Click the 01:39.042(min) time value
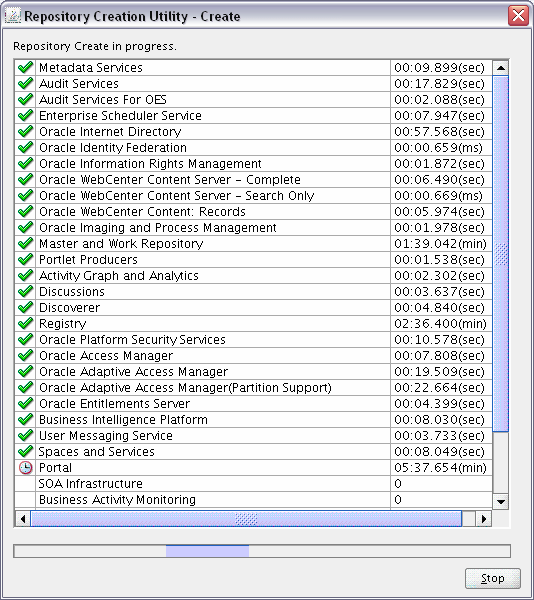Image resolution: width=534 pixels, height=600 pixels. pos(440,244)
